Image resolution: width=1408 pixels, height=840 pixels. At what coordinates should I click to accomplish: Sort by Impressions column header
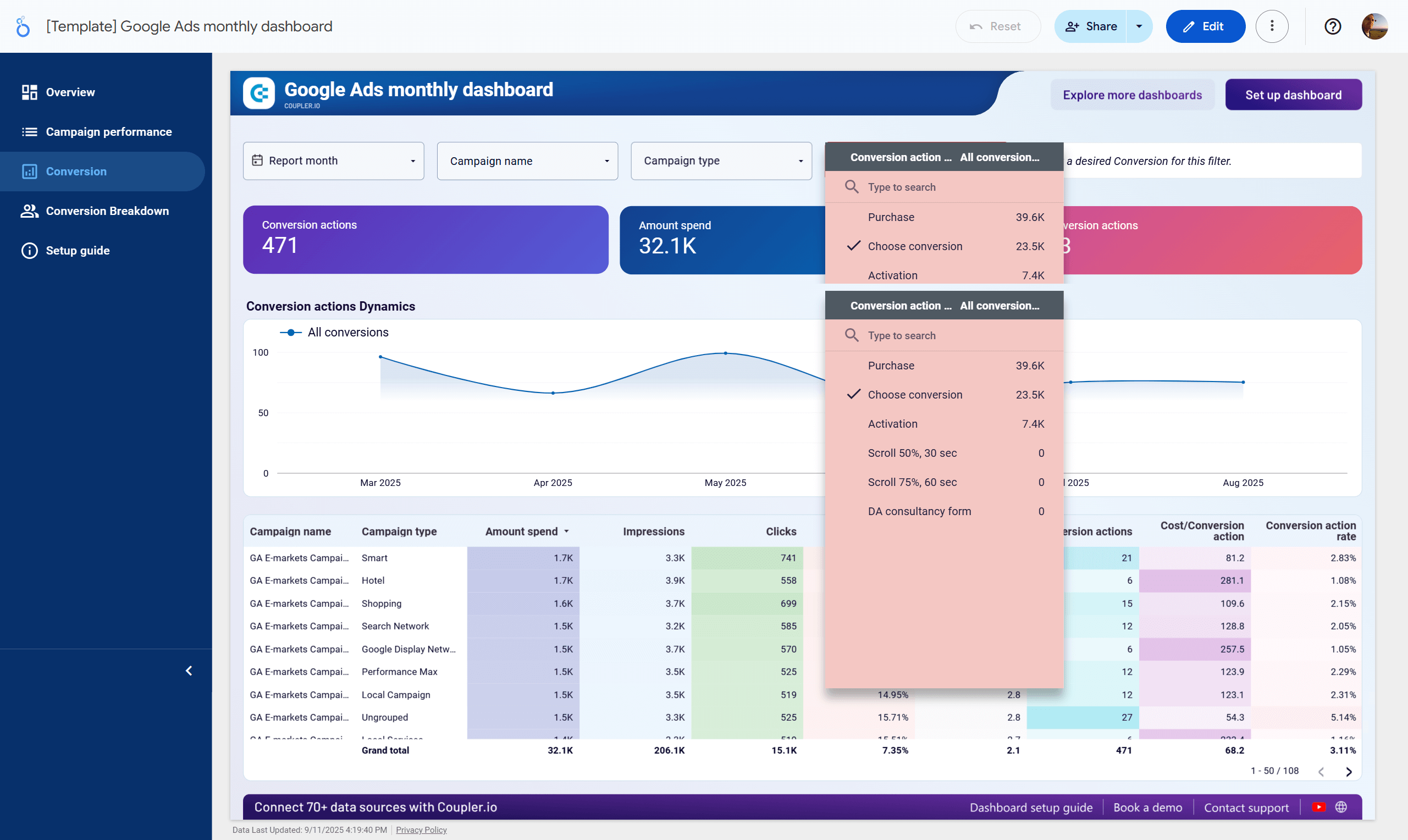click(654, 532)
